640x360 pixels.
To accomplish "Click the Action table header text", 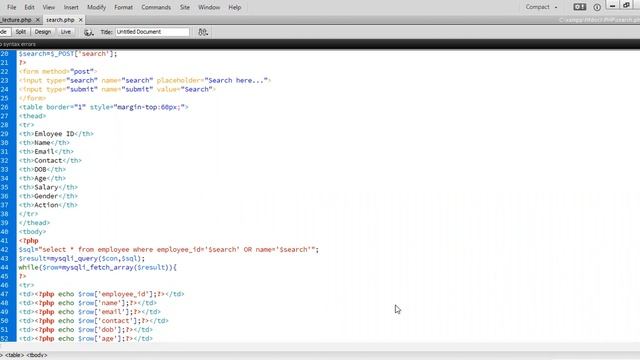I will click(46, 205).
